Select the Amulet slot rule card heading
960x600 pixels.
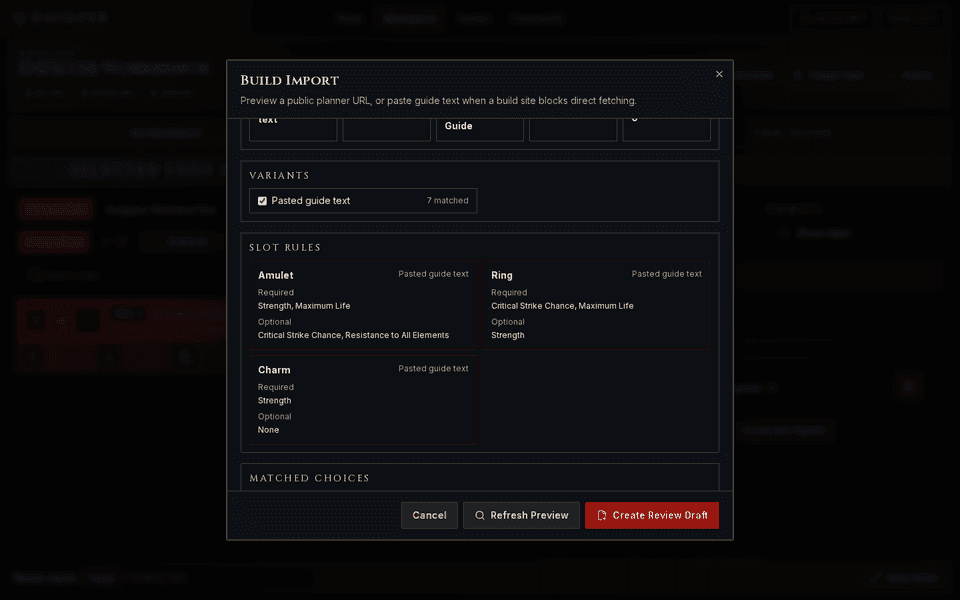coord(276,276)
